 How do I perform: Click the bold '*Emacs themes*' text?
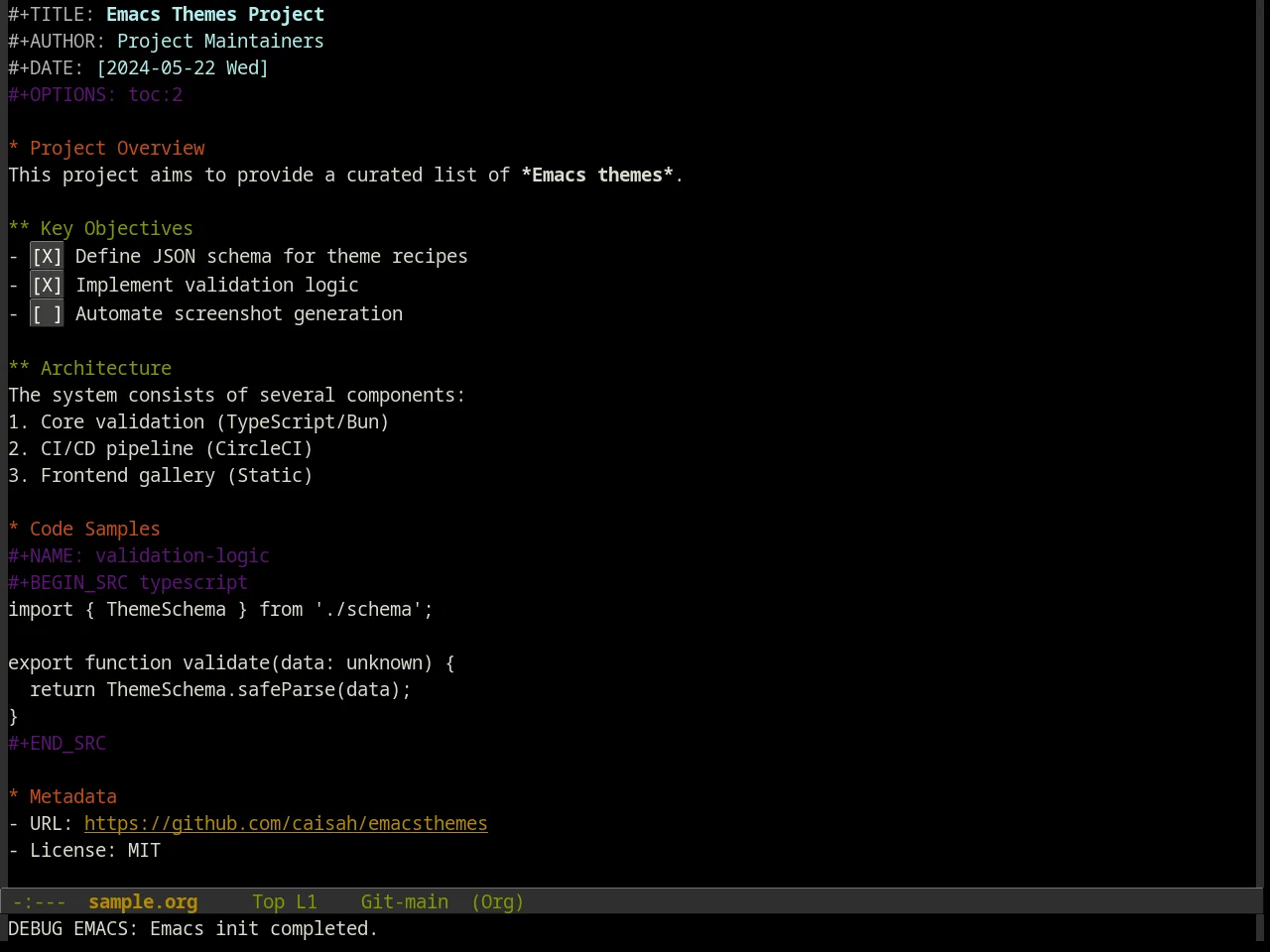coord(597,175)
